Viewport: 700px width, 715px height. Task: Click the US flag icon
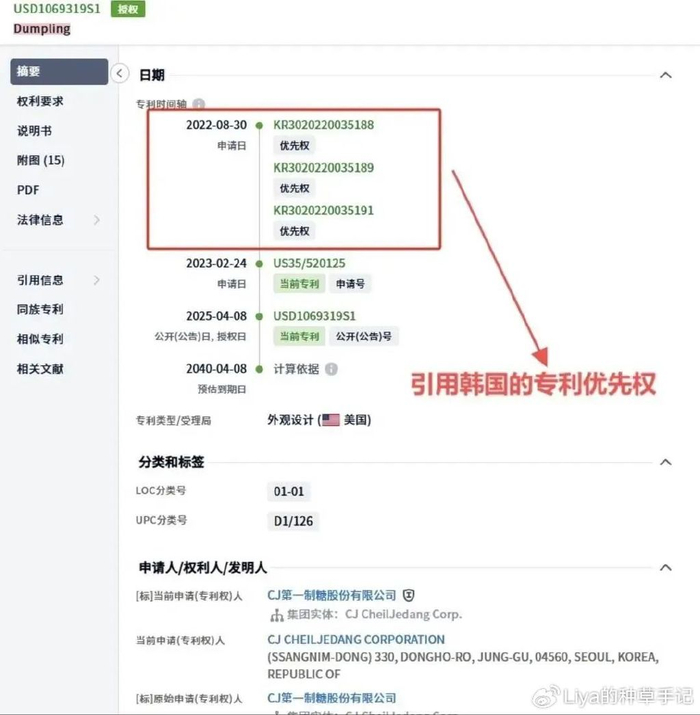(x=331, y=420)
